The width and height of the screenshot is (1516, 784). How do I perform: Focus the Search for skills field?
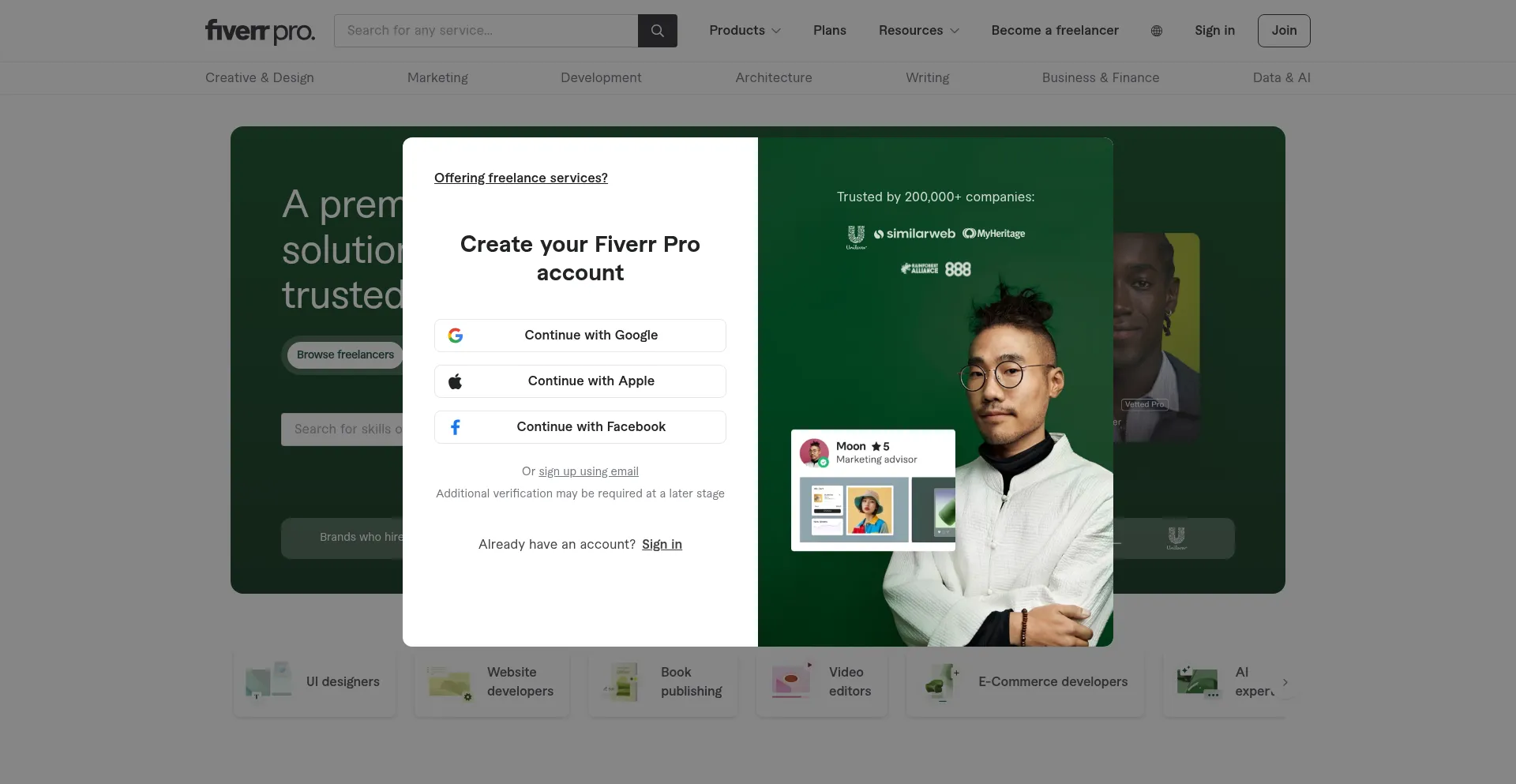(x=342, y=430)
